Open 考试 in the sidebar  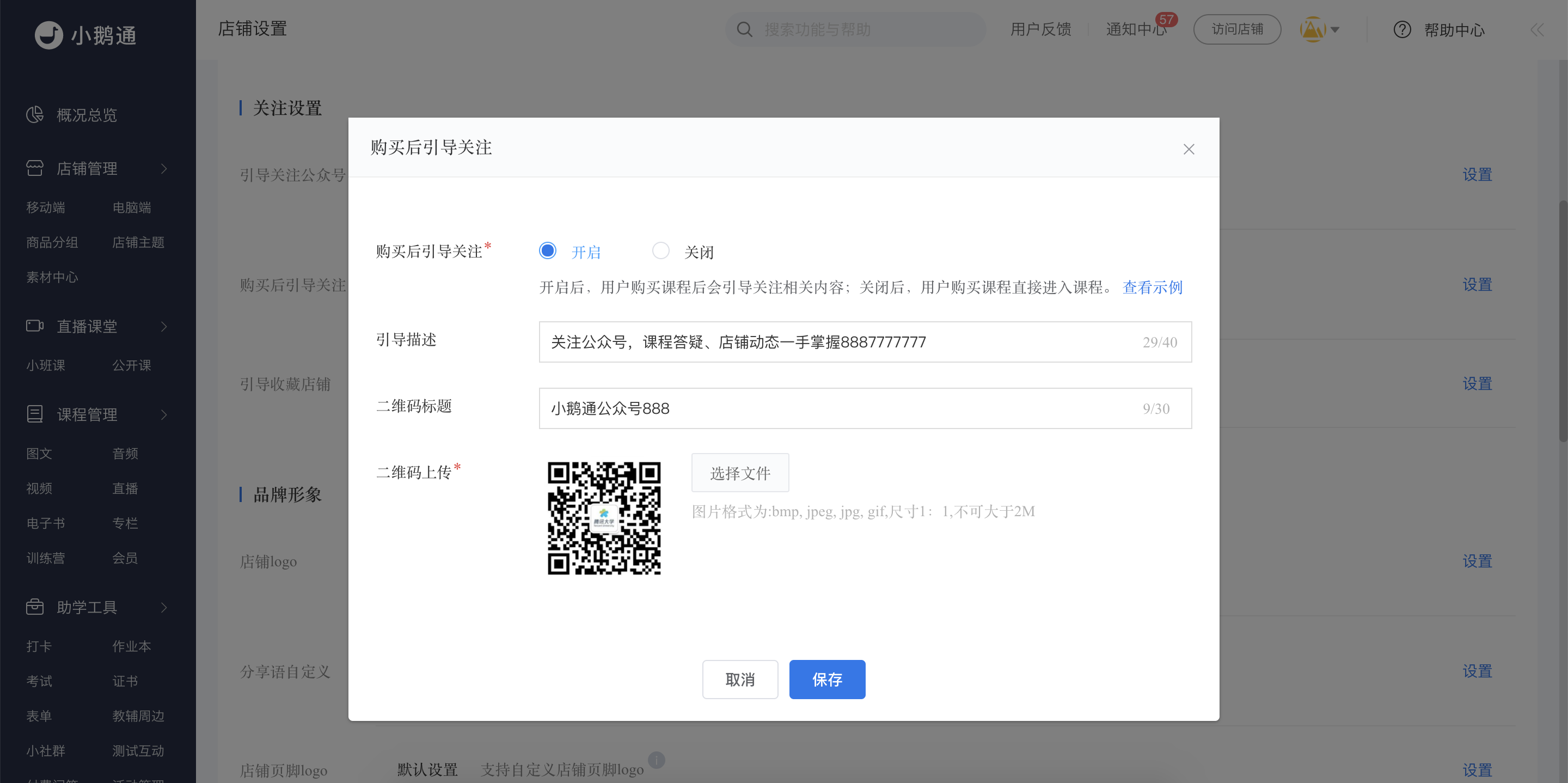point(39,681)
